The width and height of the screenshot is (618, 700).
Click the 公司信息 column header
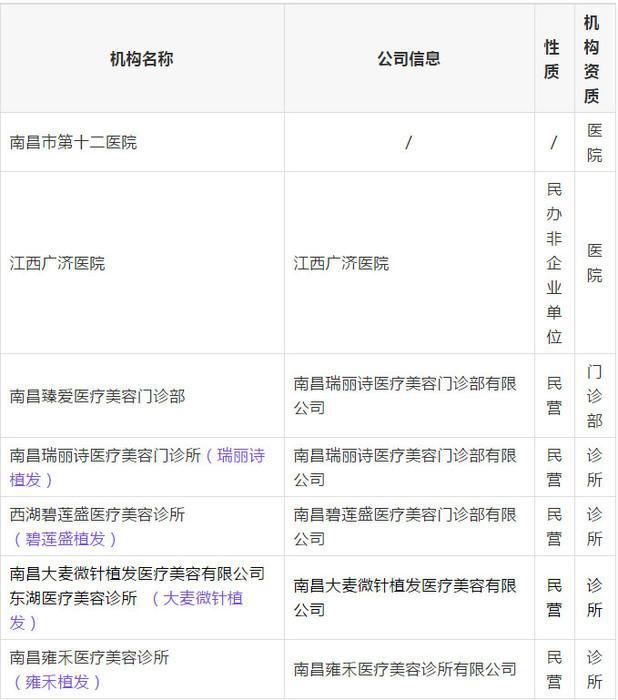click(x=408, y=59)
